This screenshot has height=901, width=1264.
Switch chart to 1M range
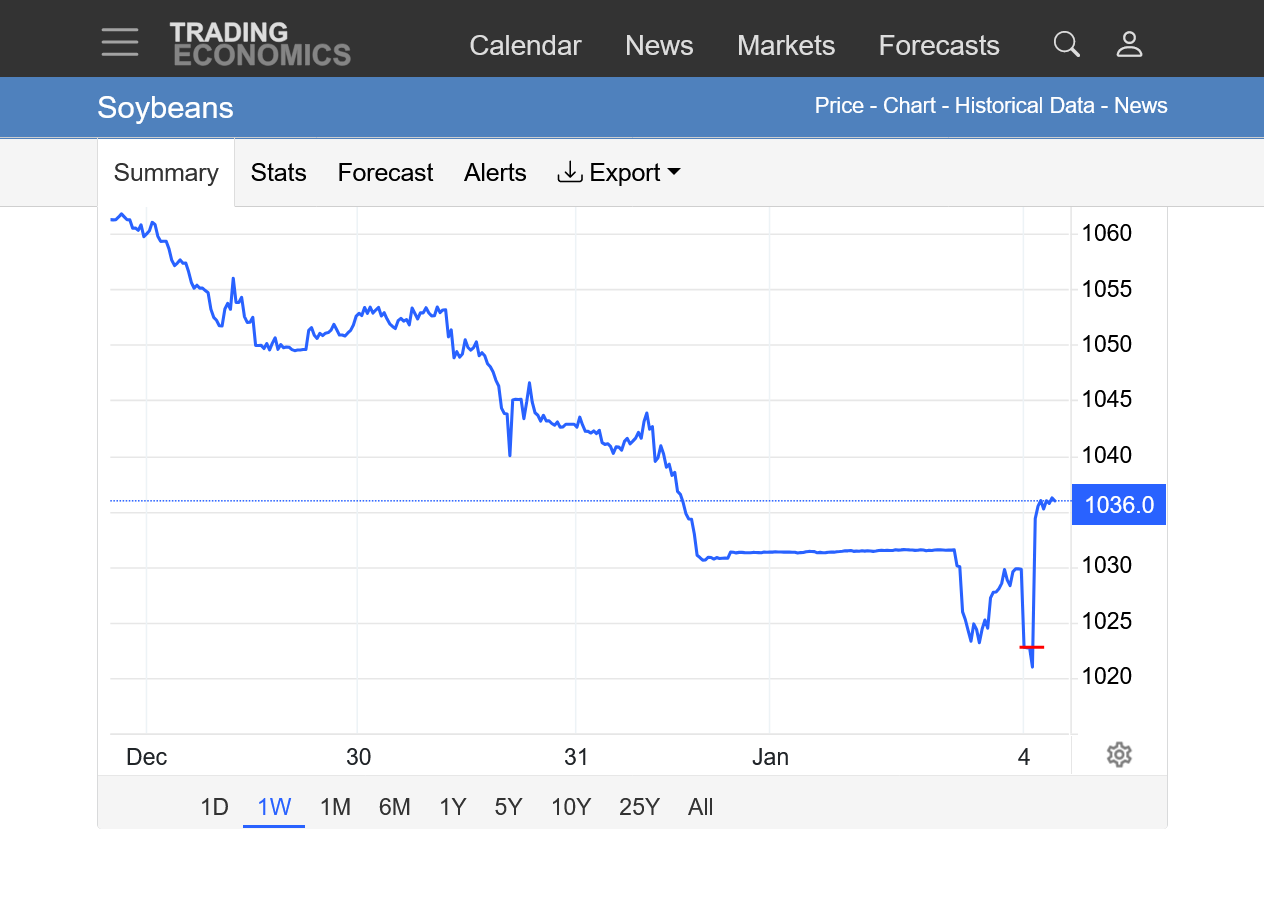335,807
